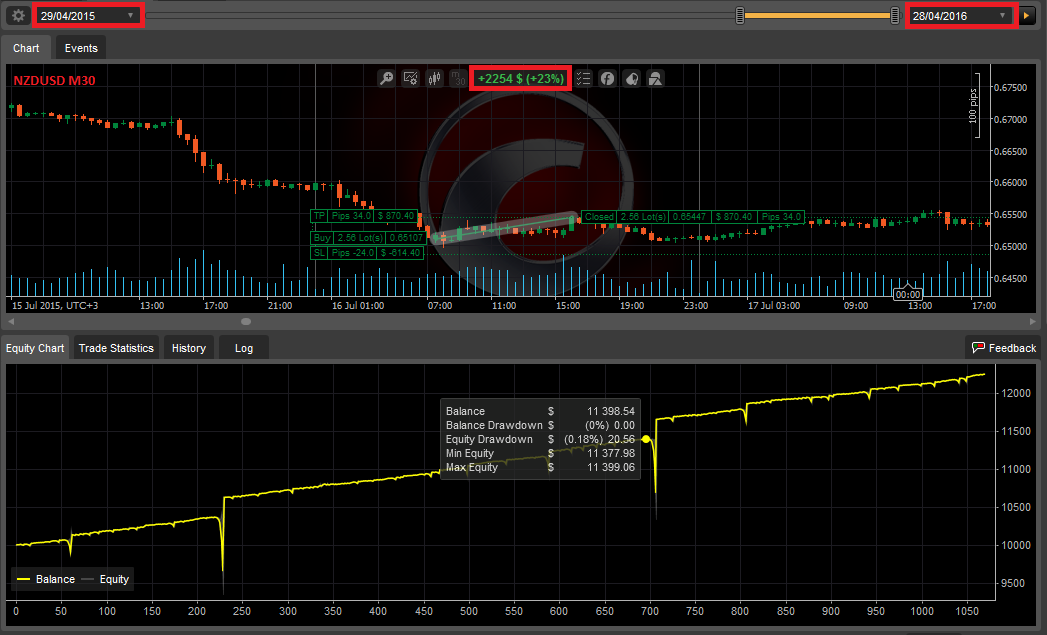Open the Log tab
Screen dimensions: 1047x635
click(x=244, y=348)
